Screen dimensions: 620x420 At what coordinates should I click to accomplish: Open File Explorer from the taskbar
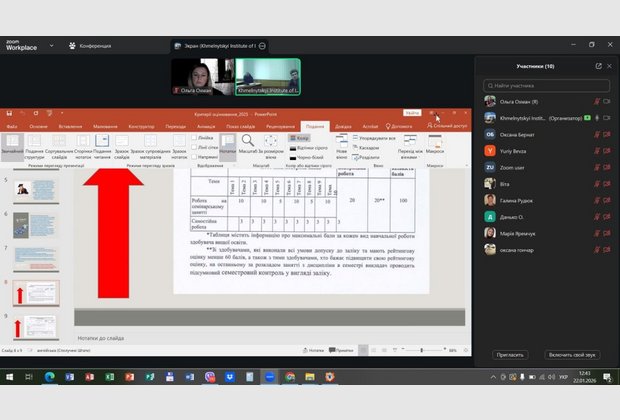[310, 377]
